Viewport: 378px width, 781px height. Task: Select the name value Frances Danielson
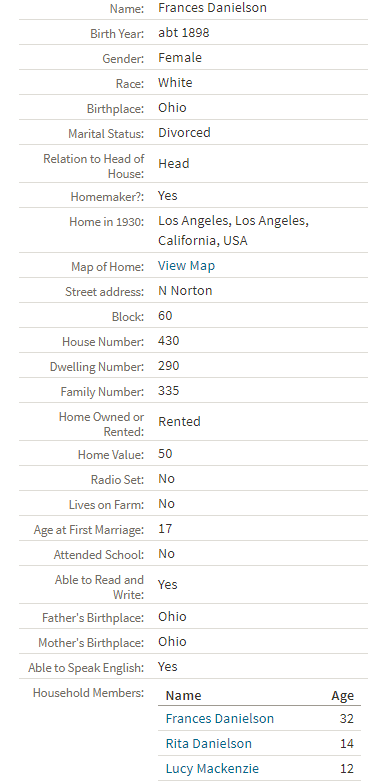(x=212, y=7)
